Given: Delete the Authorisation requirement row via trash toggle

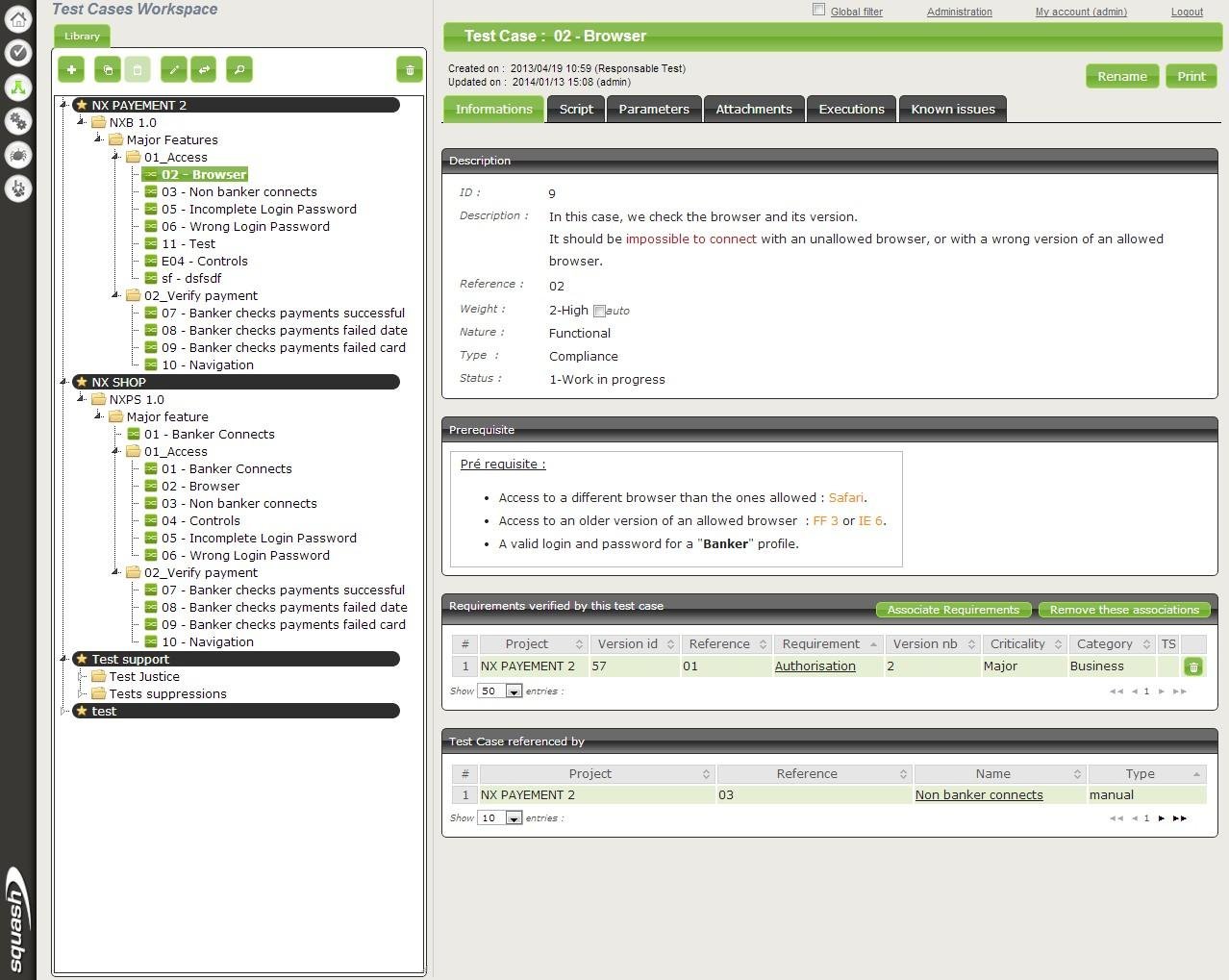Looking at the screenshot, I should [1192, 666].
